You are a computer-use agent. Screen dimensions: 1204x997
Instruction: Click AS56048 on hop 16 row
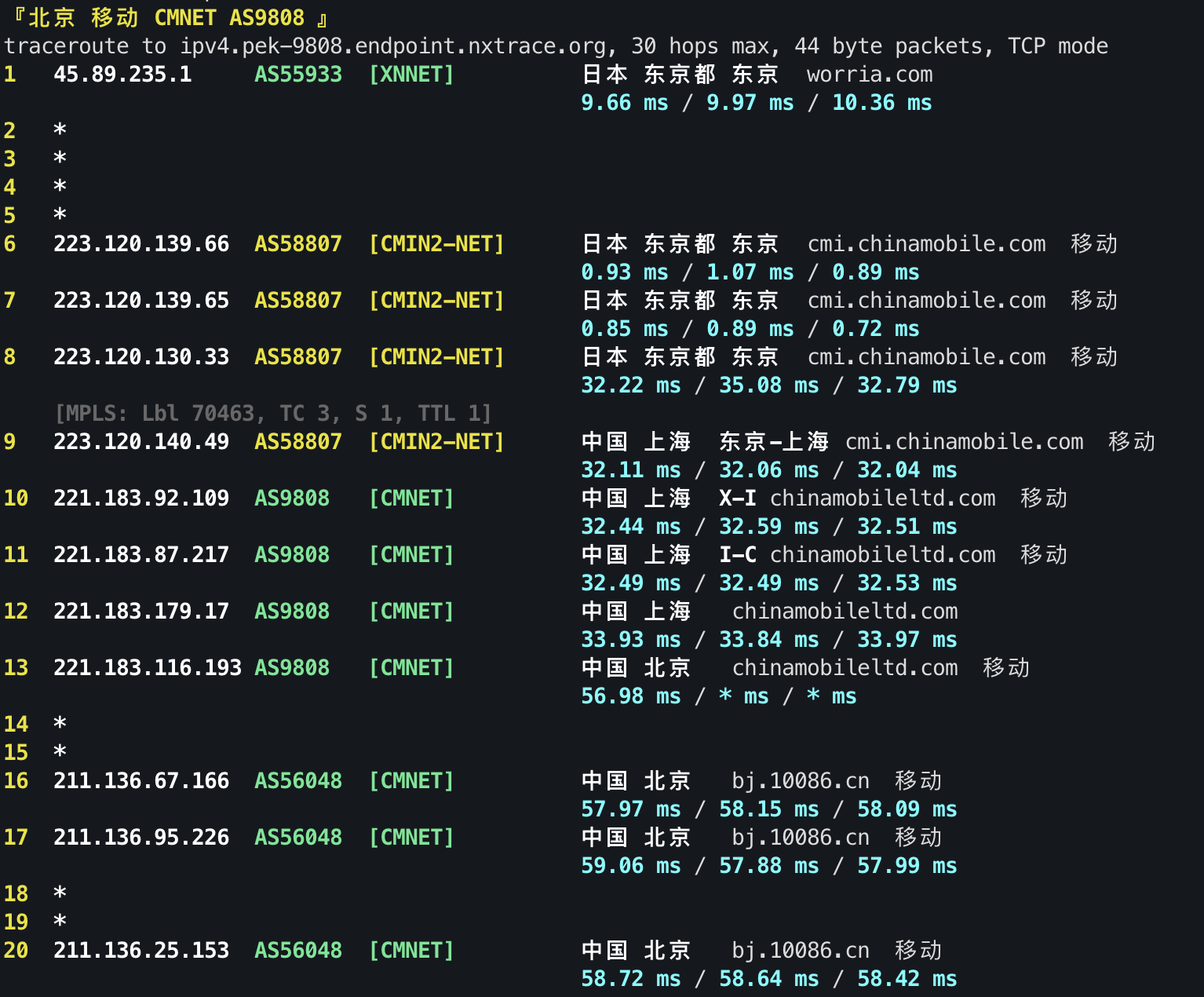coord(298,781)
